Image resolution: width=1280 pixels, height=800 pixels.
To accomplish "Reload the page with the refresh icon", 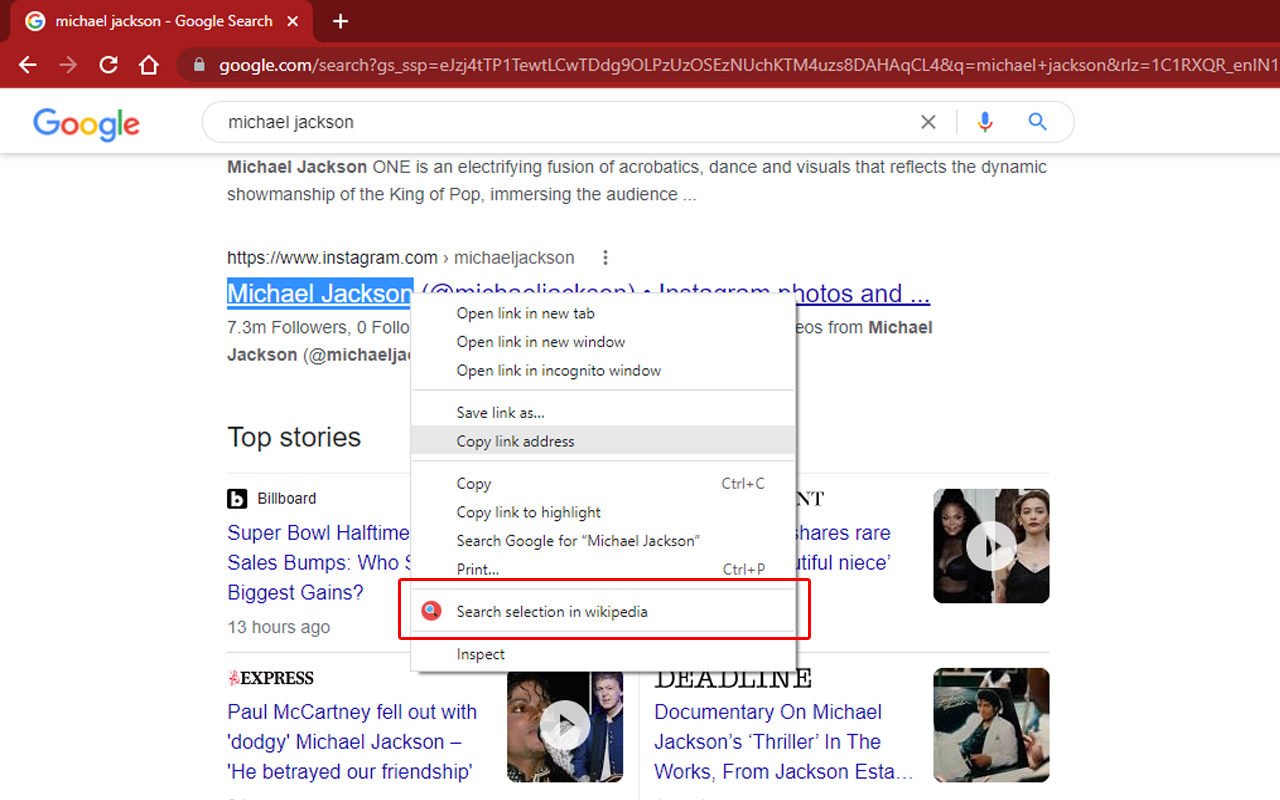I will 108,65.
